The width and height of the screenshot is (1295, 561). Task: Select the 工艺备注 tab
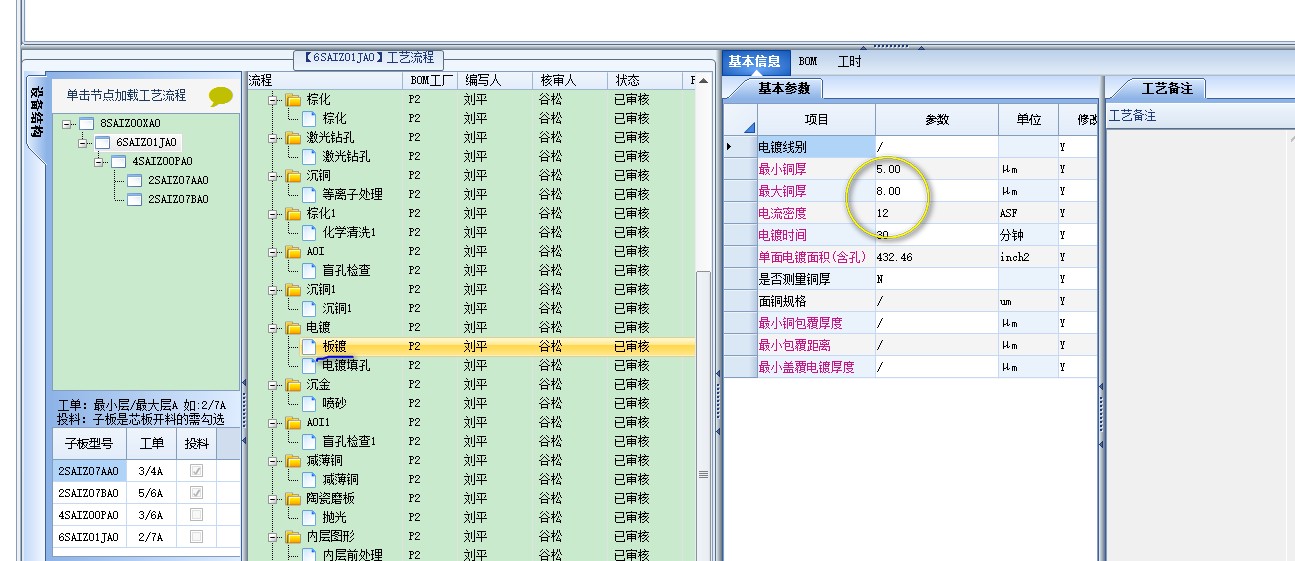[x=1167, y=88]
